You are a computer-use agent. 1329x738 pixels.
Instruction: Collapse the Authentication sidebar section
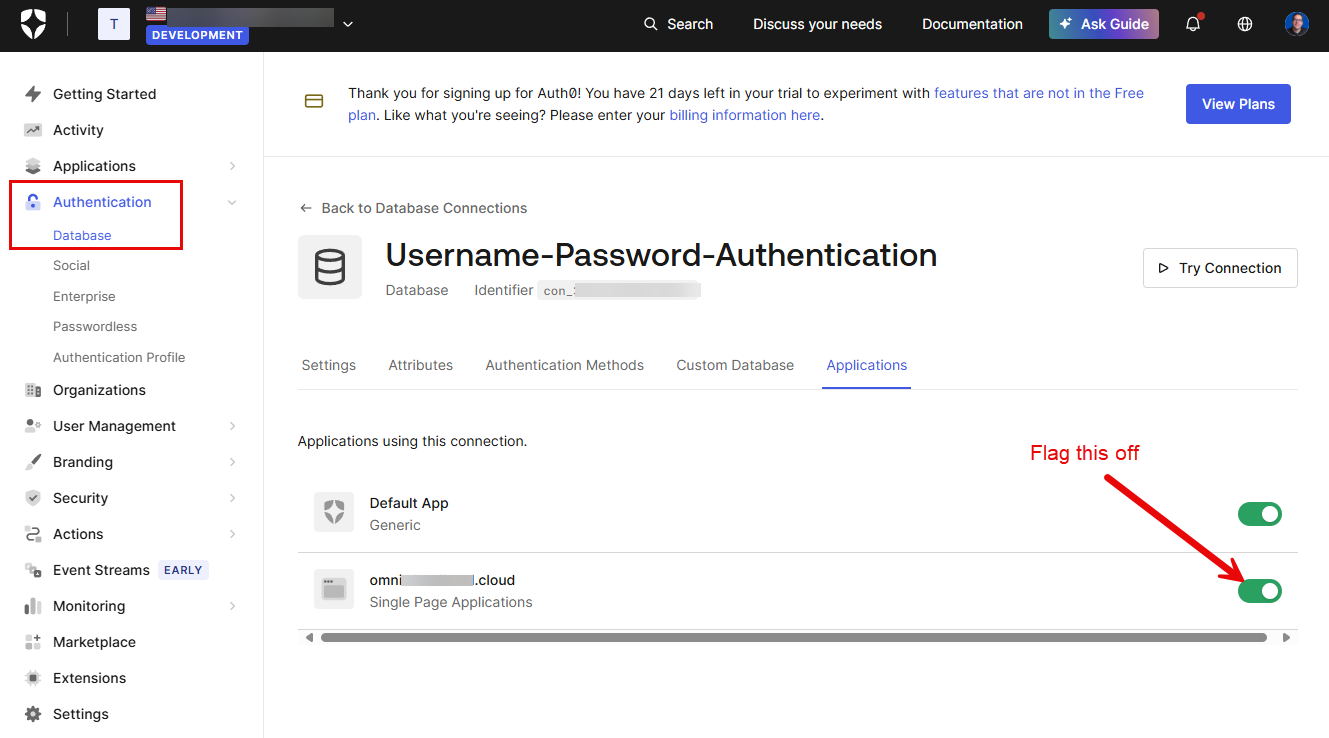232,202
